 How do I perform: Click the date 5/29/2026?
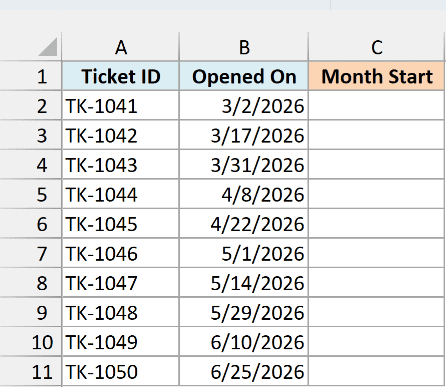coord(244,312)
